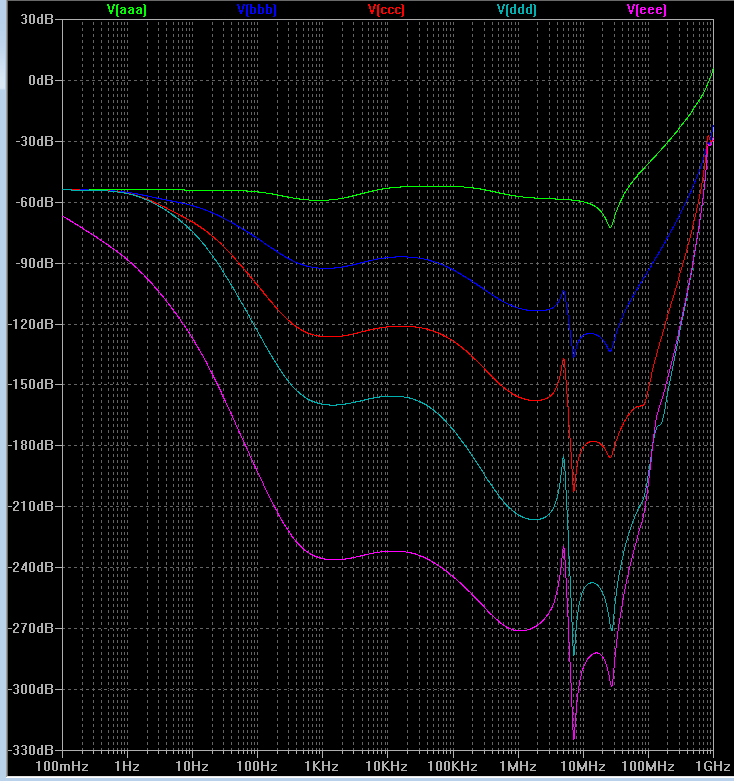Click the 30dB vertical axis label
The width and height of the screenshot is (734, 781).
tap(37, 19)
